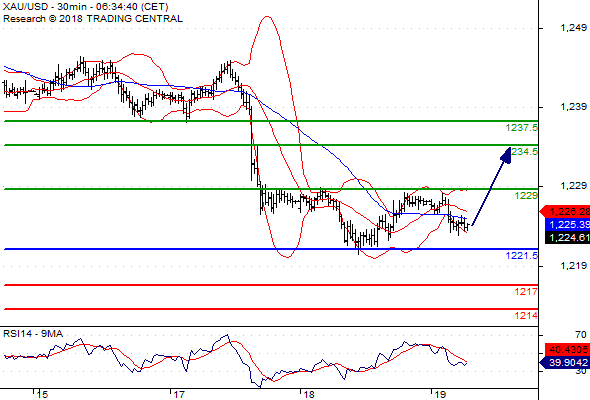The image size is (590, 400).
Task: Click the red 40.4305 RSI value tag
Action: click(567, 350)
